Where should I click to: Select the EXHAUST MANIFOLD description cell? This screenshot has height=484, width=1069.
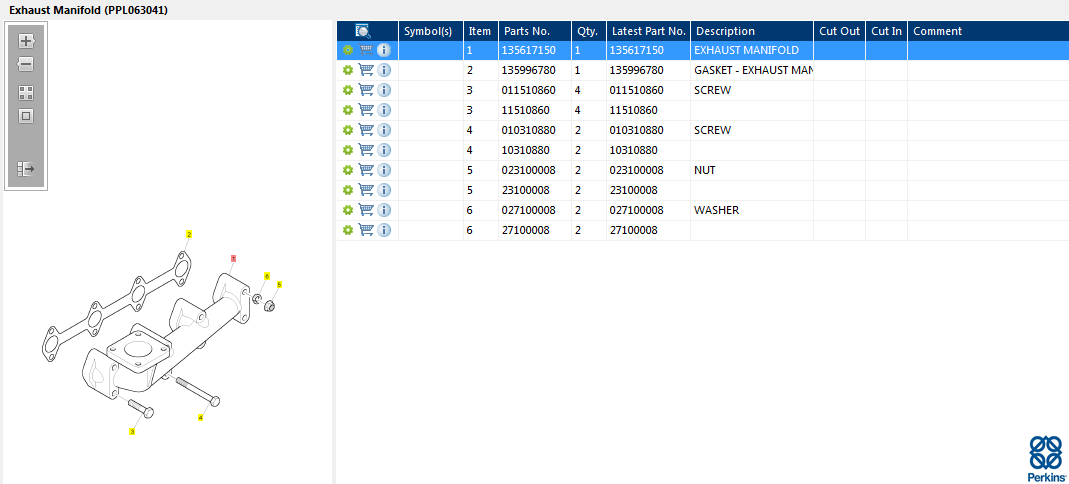tap(752, 50)
